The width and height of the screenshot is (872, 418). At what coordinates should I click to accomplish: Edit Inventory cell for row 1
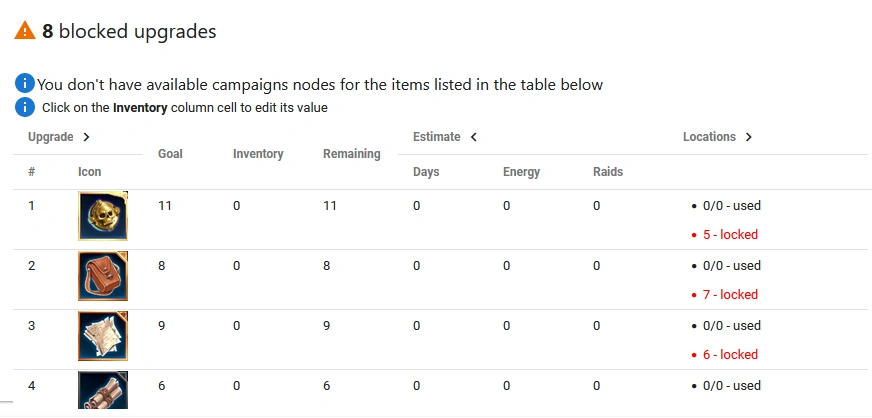(x=237, y=206)
